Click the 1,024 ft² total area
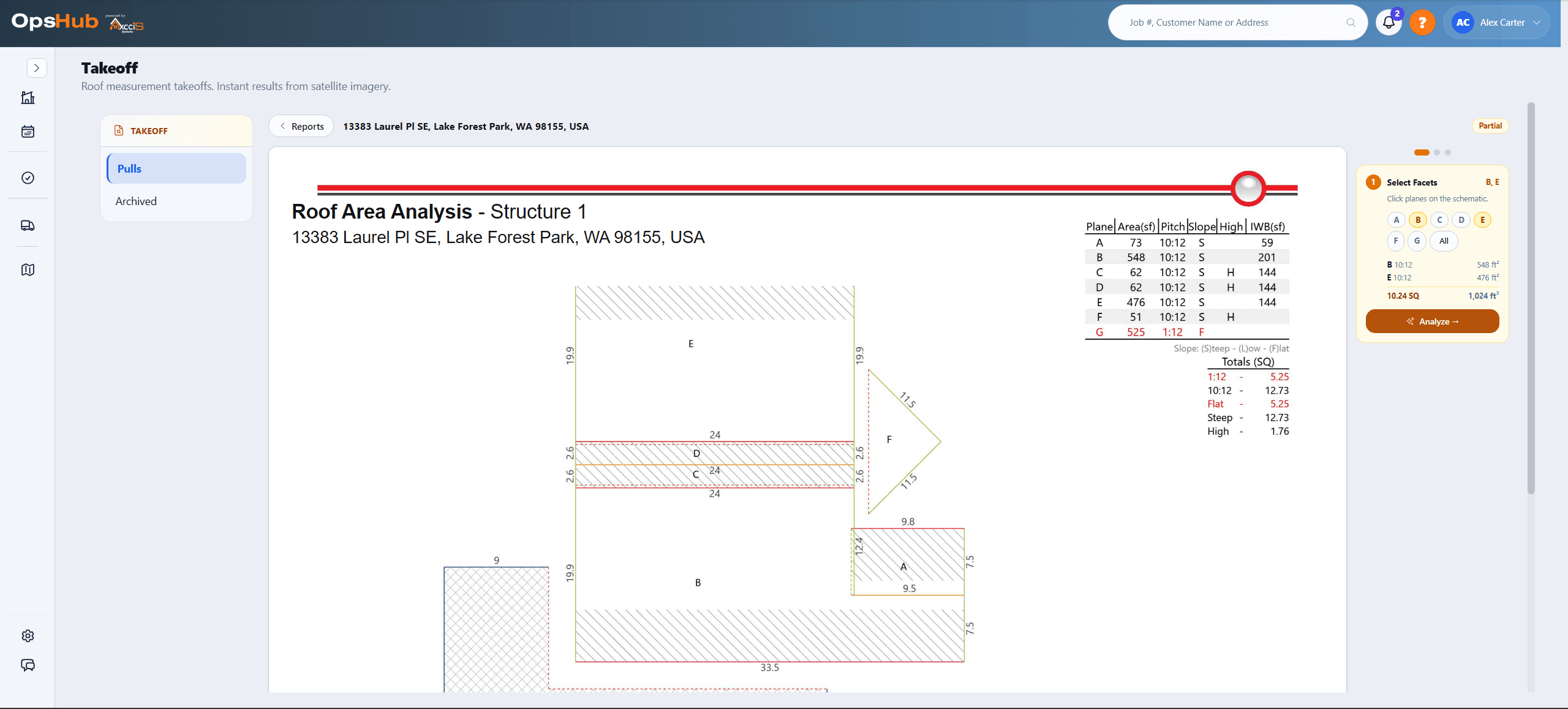The width and height of the screenshot is (1568, 709). point(1483,296)
